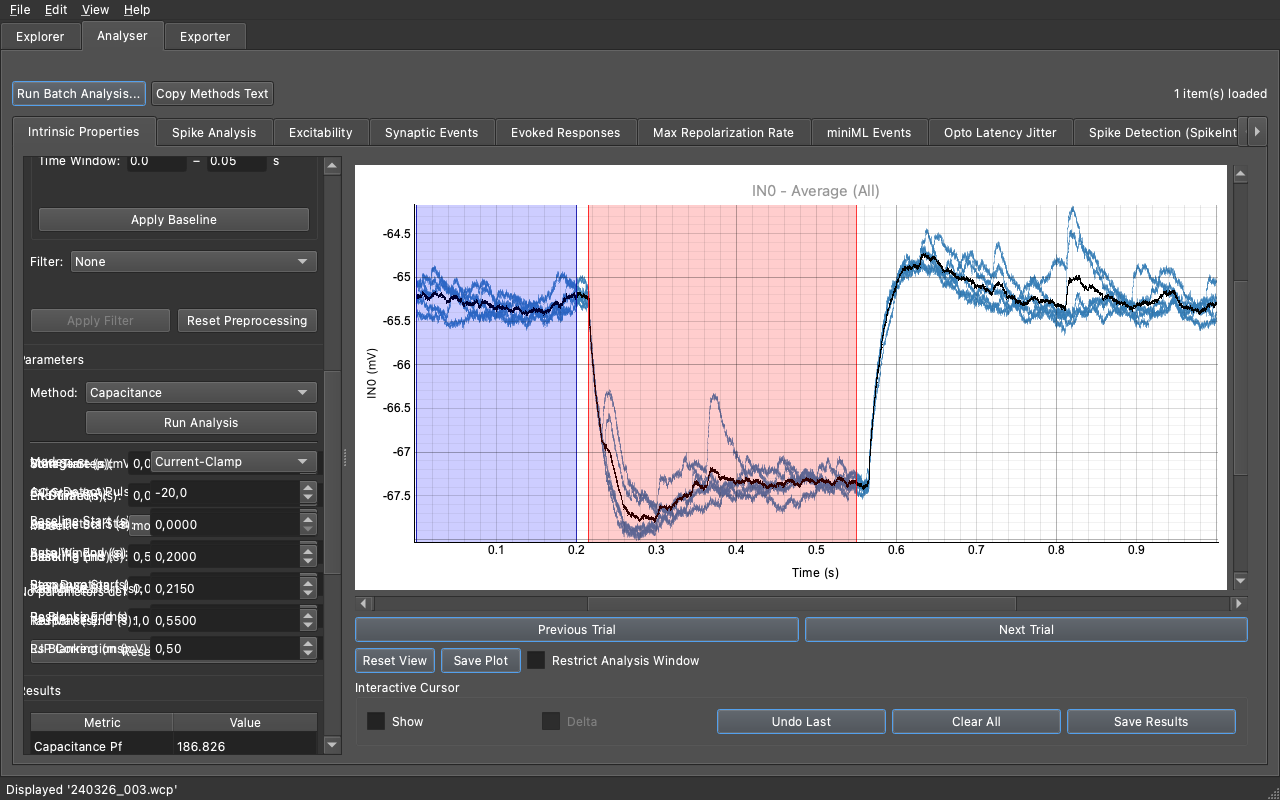This screenshot has width=1280, height=800.
Task: Tick the Delta checkbox
Action: [551, 721]
